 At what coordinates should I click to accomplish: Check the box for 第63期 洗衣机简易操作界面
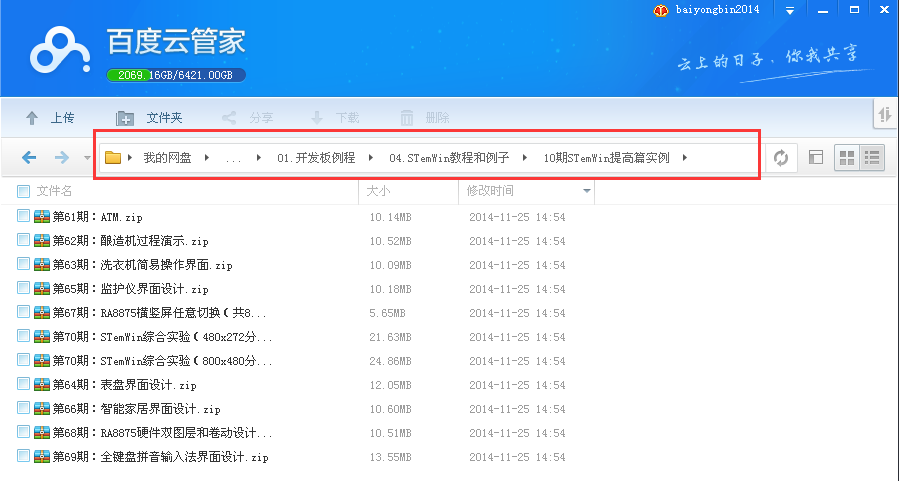[24, 264]
